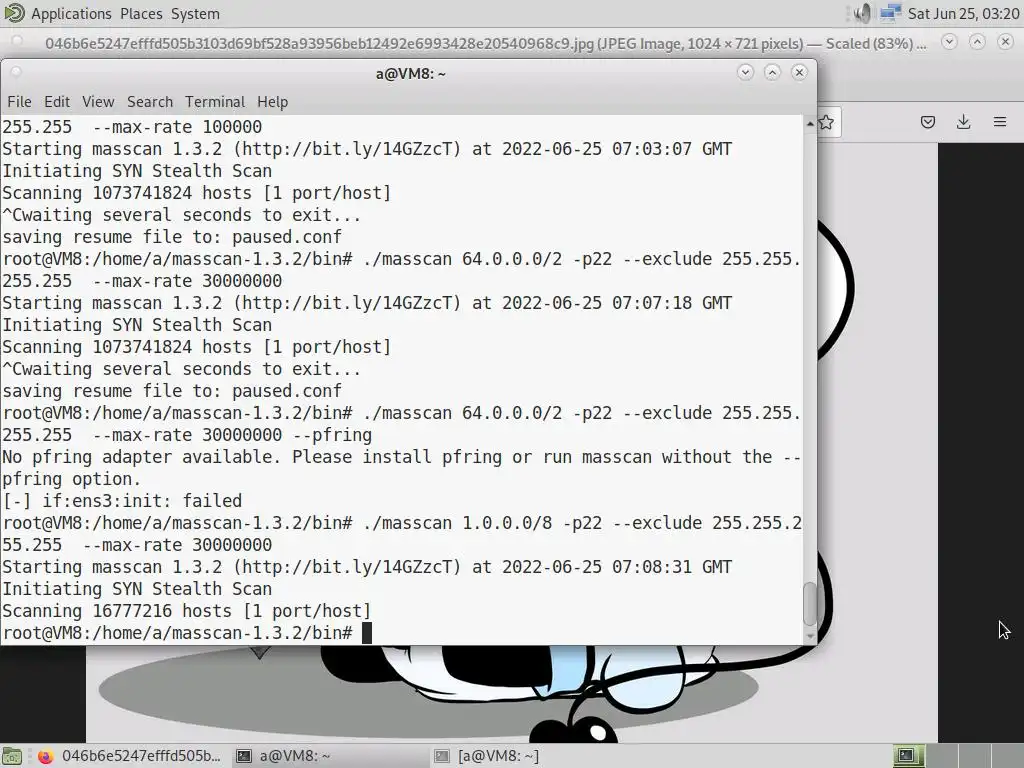Open the Terminal menu in menu bar
The height and width of the screenshot is (768, 1024).
[x=215, y=102]
